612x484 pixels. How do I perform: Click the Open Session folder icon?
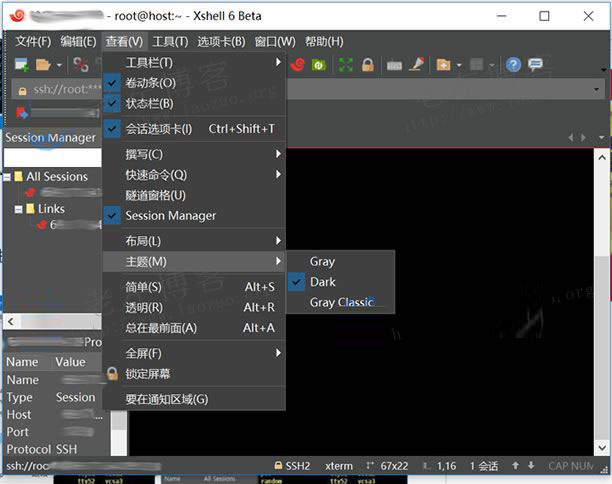coord(43,64)
